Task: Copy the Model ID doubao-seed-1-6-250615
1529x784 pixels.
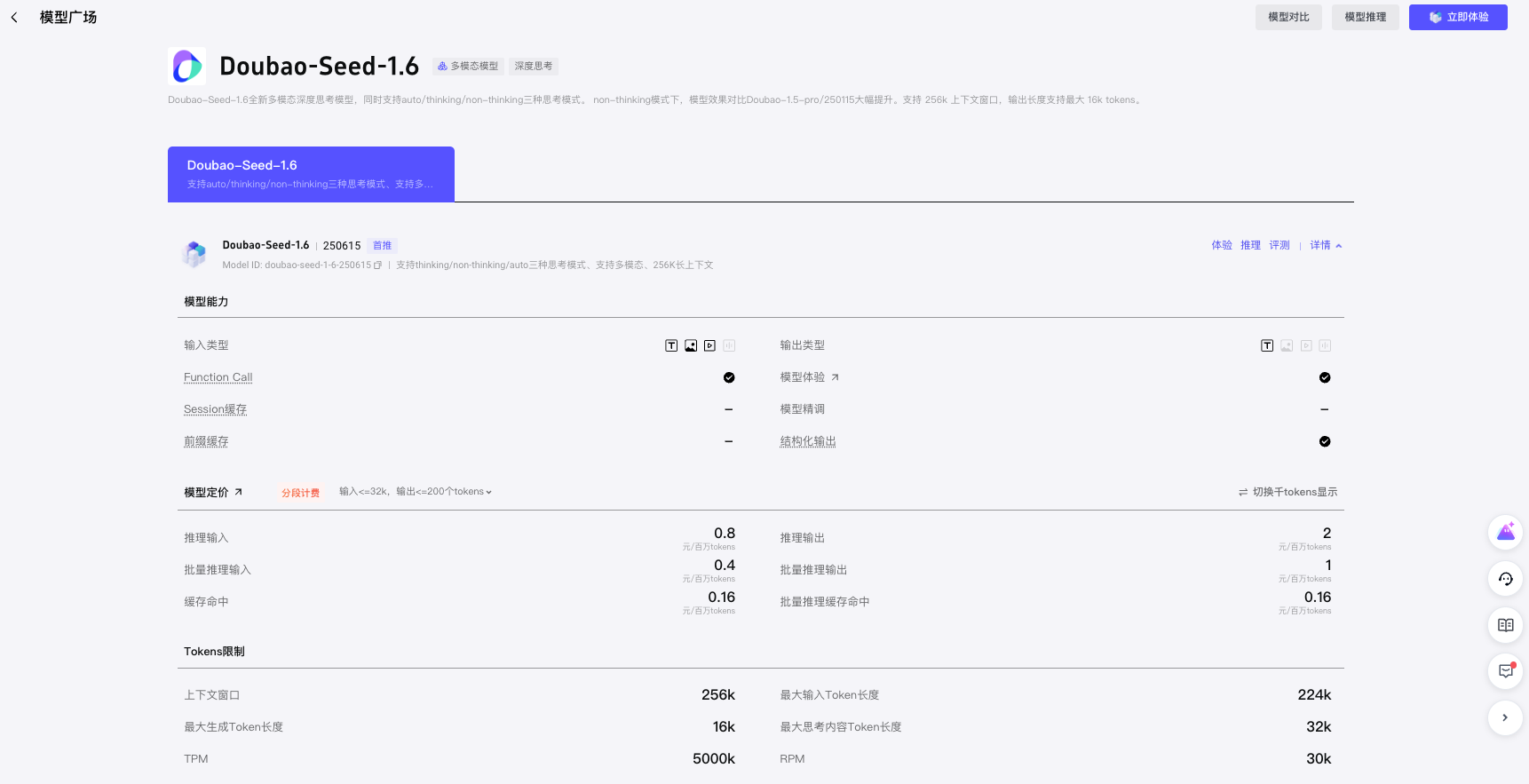Action: 377,265
